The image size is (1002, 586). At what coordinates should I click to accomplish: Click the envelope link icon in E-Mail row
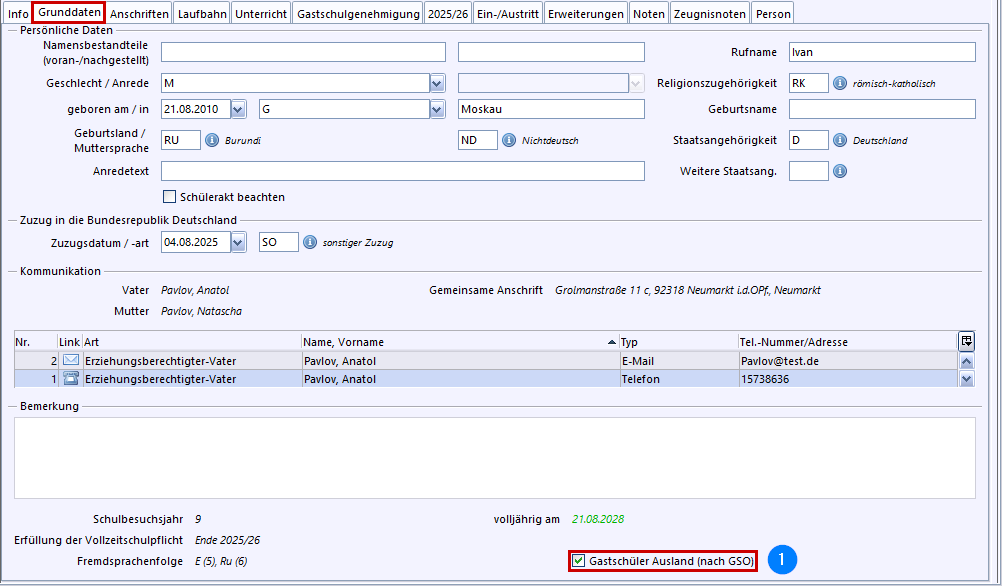click(70, 360)
